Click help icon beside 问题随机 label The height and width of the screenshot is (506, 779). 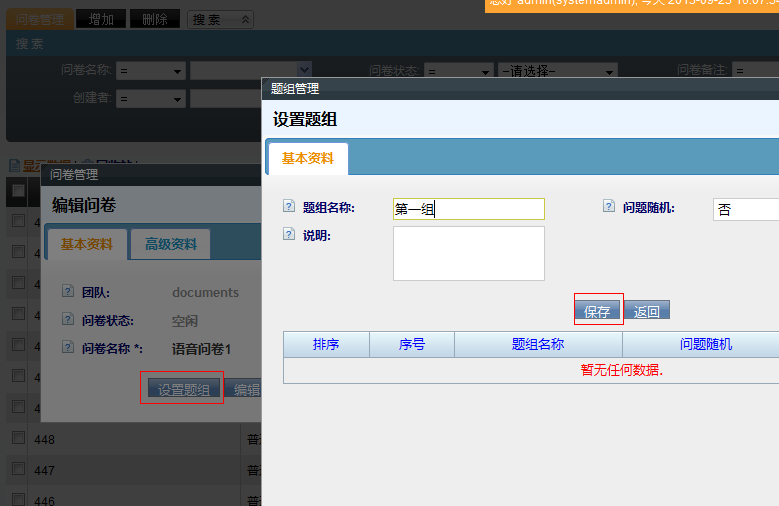point(608,207)
